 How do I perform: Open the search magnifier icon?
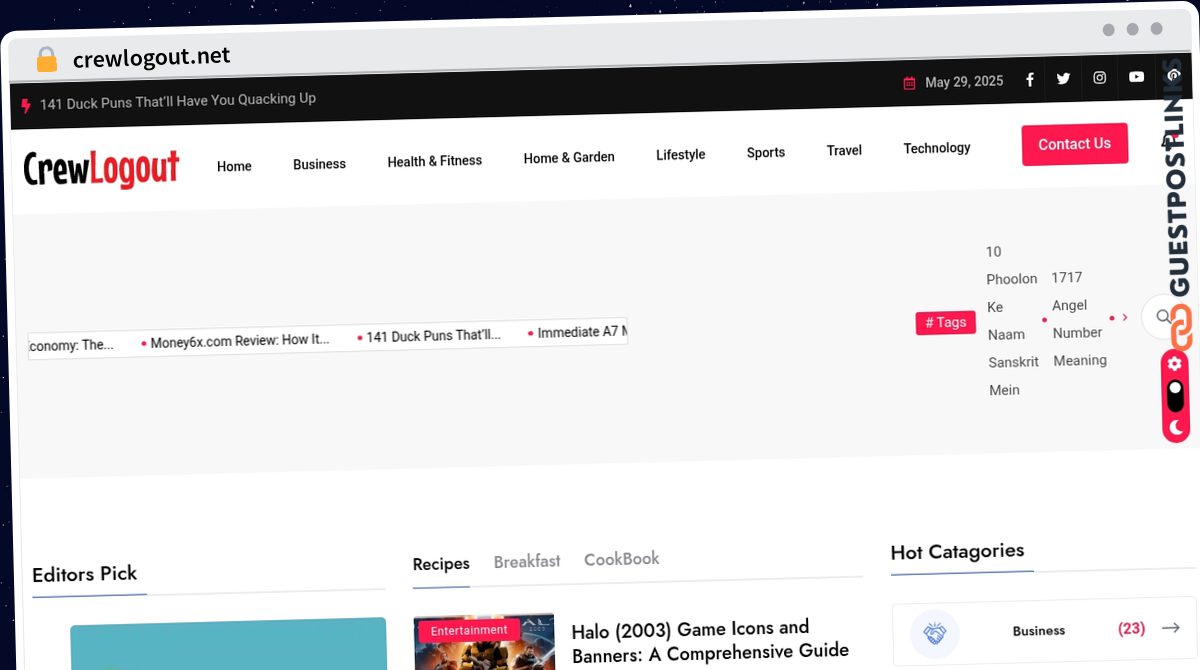[x=1163, y=316]
